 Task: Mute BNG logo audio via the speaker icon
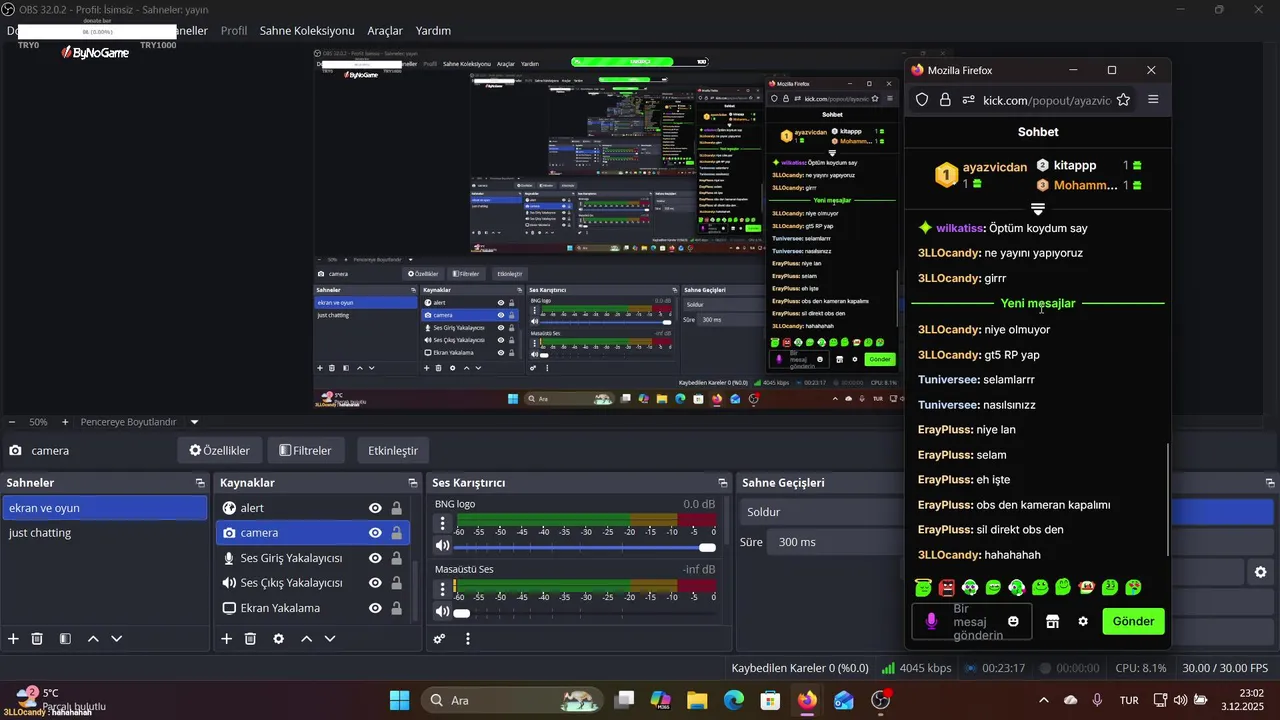pos(443,546)
